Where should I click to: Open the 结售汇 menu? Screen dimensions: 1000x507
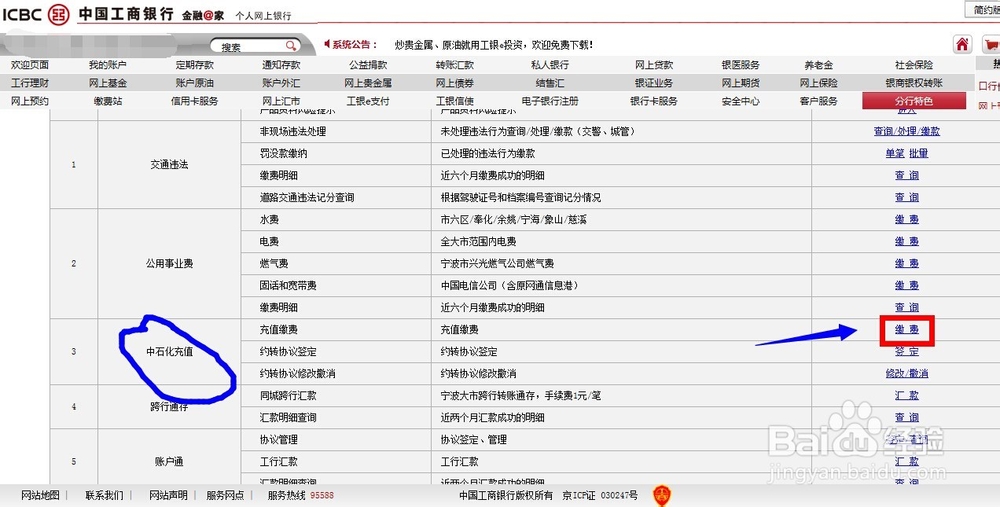pyautogui.click(x=550, y=83)
